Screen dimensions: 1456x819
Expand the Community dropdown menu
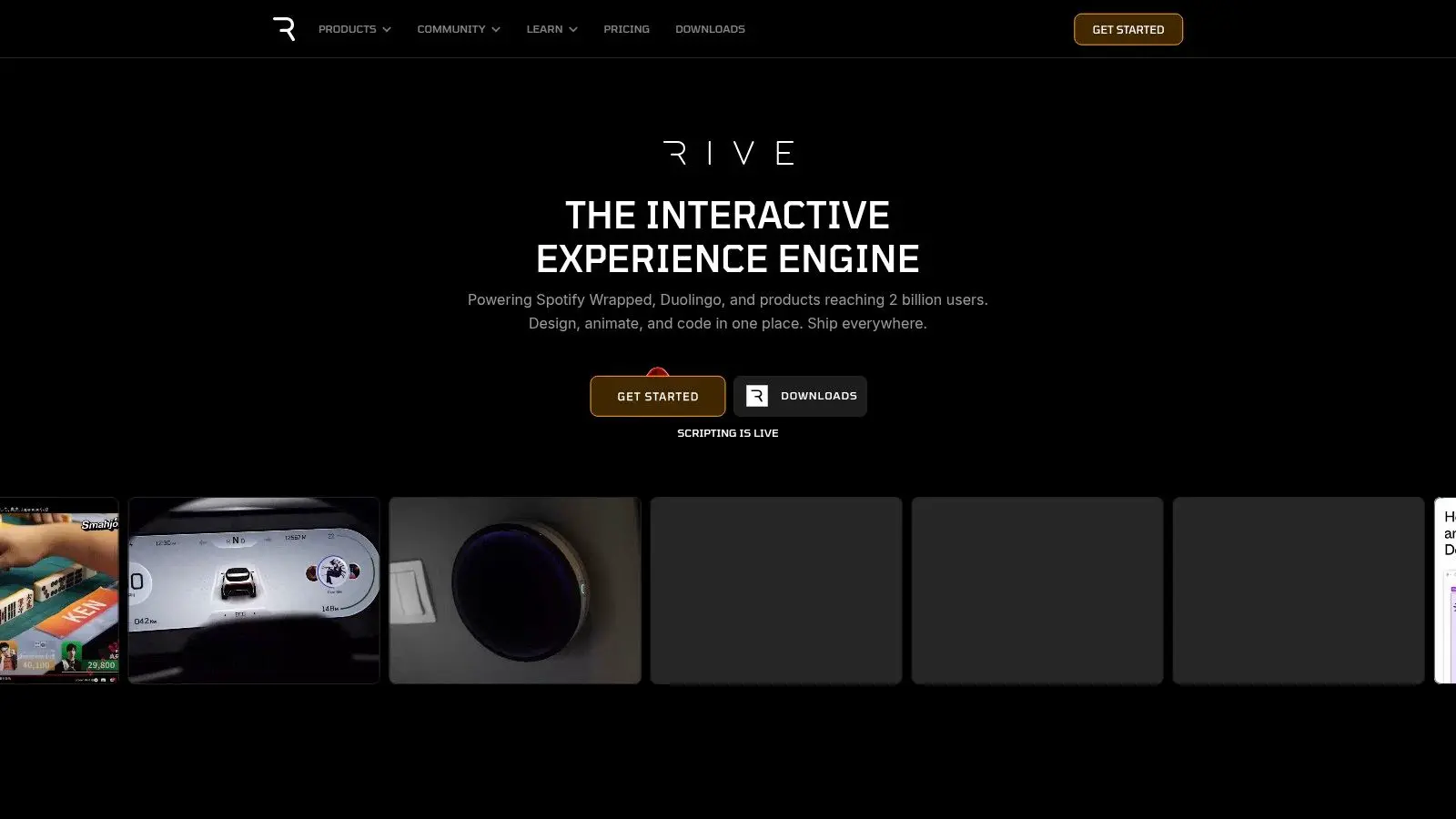tap(459, 29)
